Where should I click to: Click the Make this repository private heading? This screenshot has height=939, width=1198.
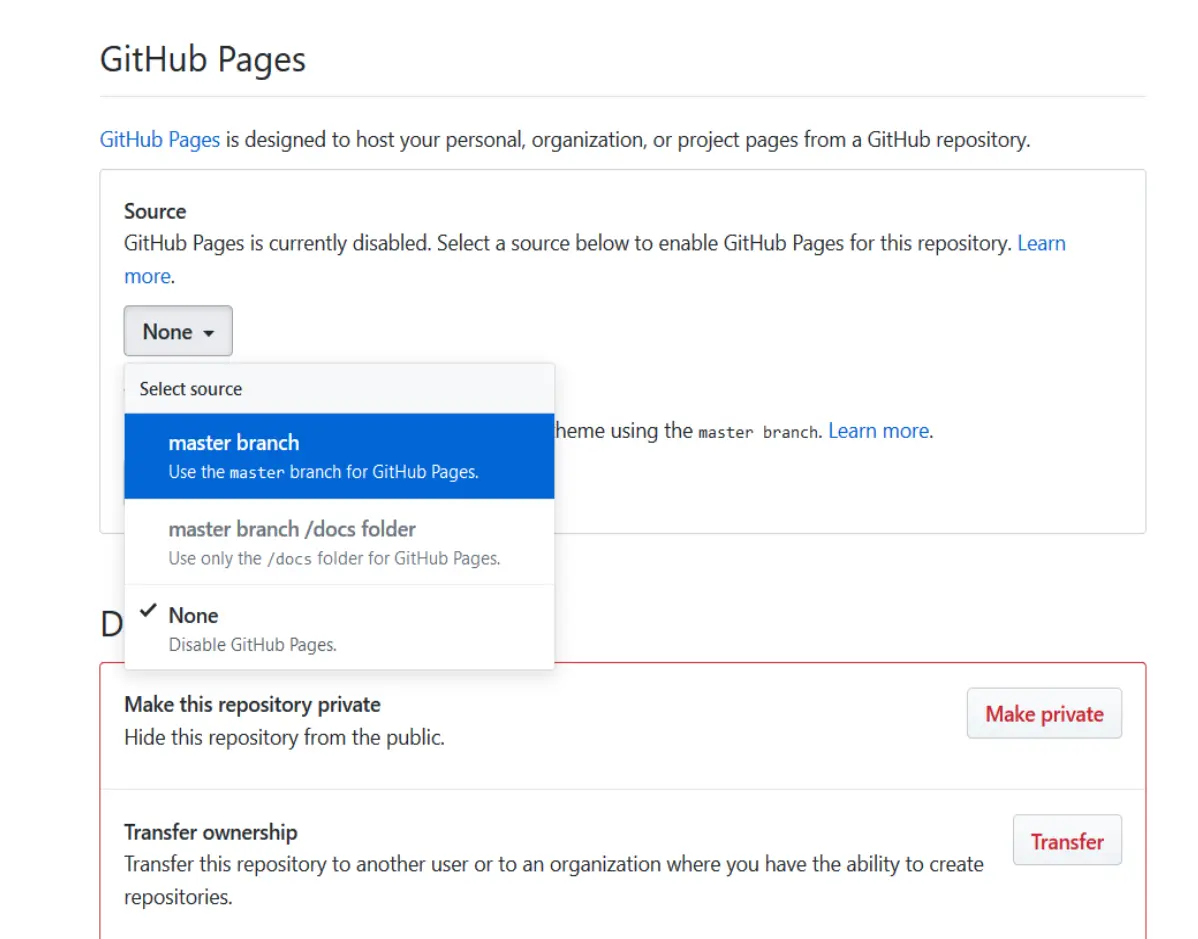(252, 704)
